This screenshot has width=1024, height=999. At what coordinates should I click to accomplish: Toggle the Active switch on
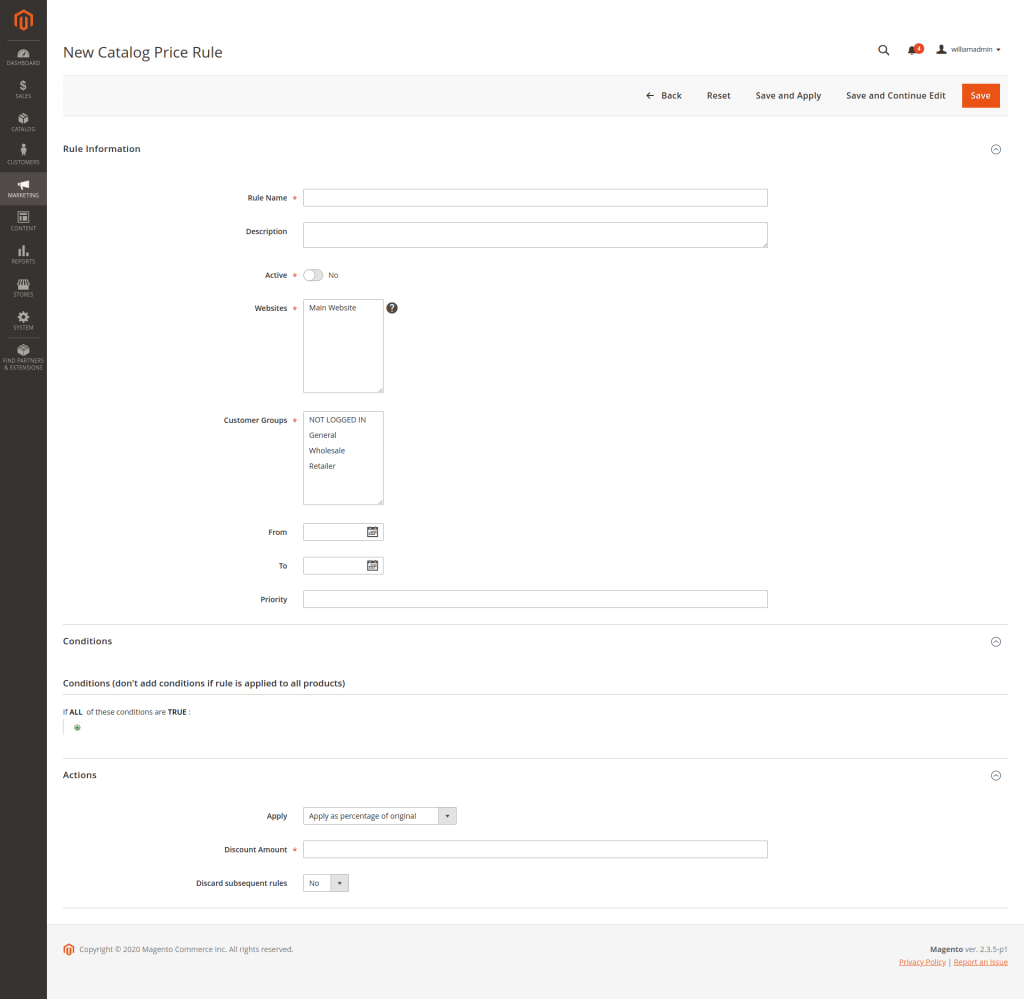313,275
